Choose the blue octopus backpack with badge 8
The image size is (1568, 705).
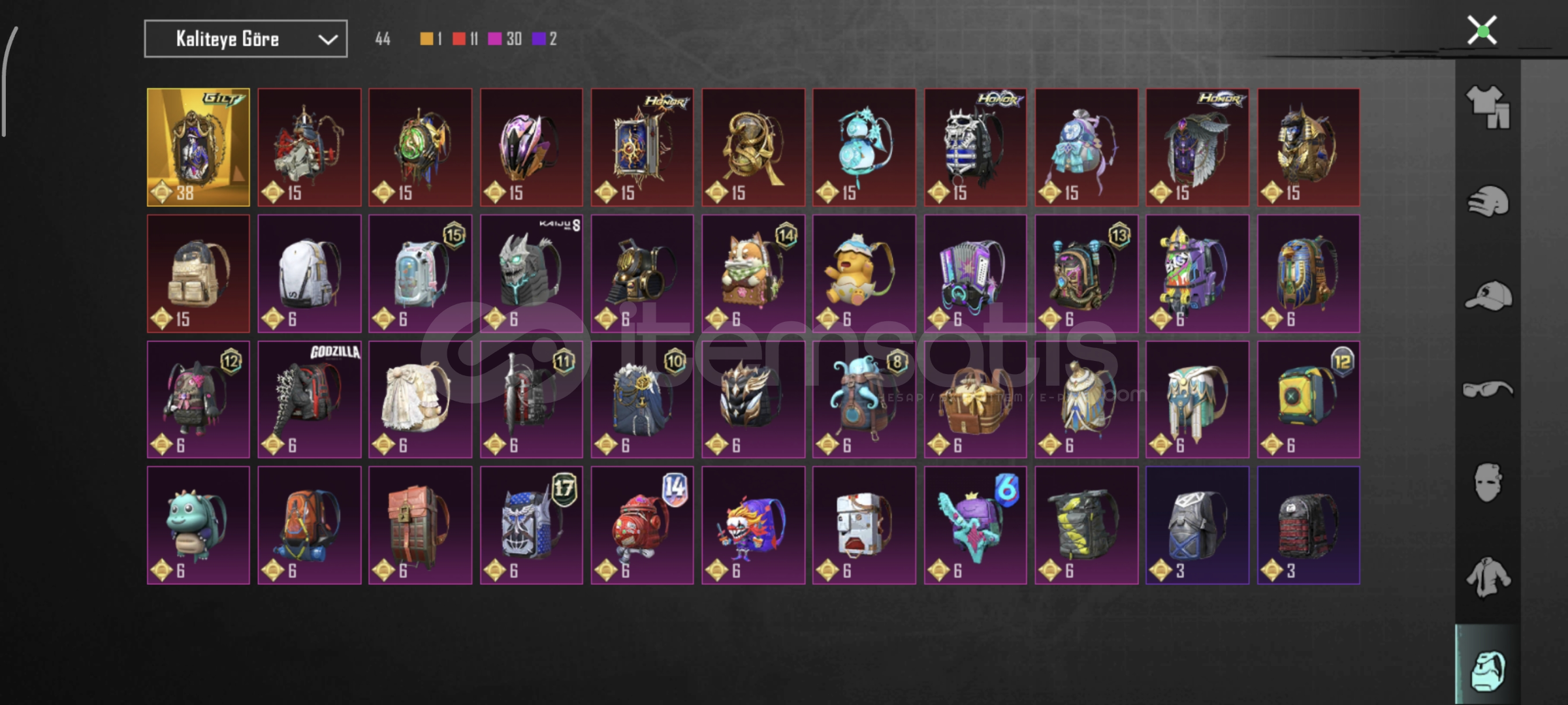(x=864, y=399)
